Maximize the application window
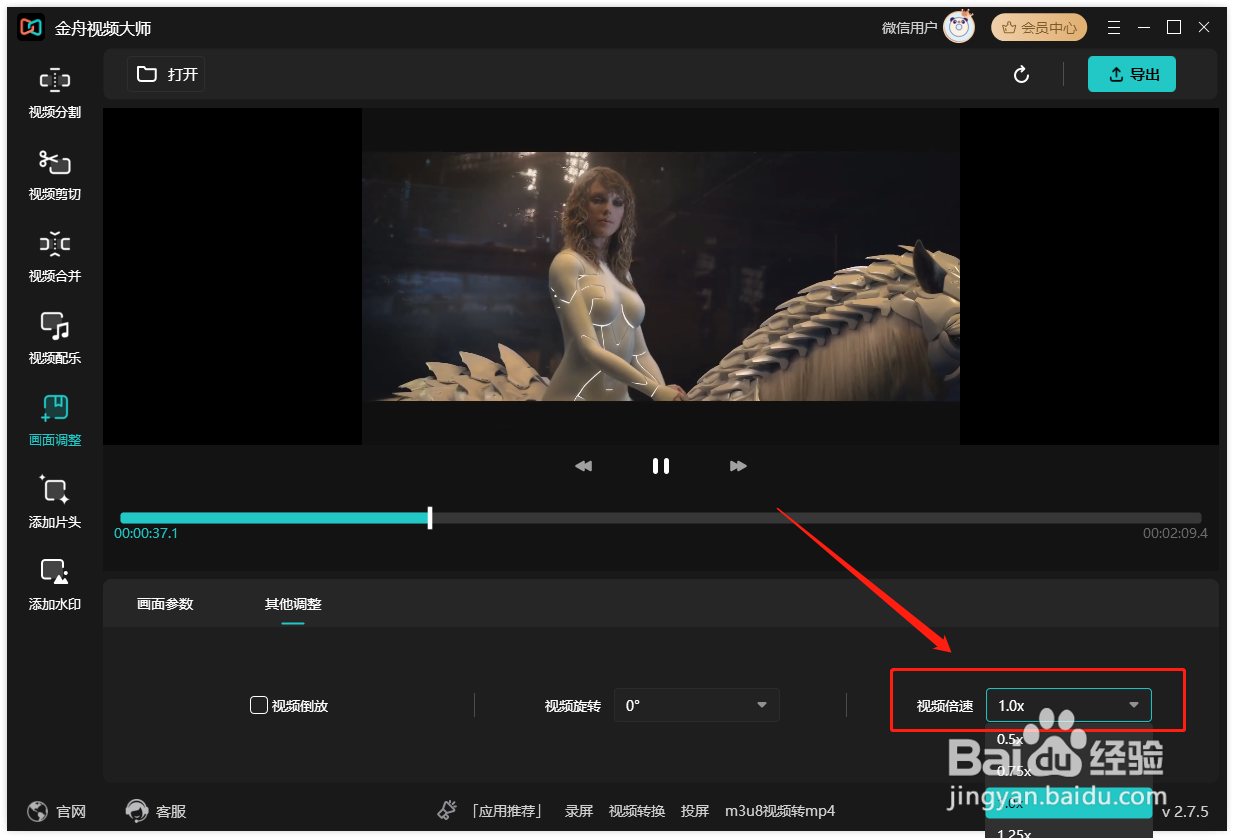This screenshot has width=1234, height=839. point(1174,28)
